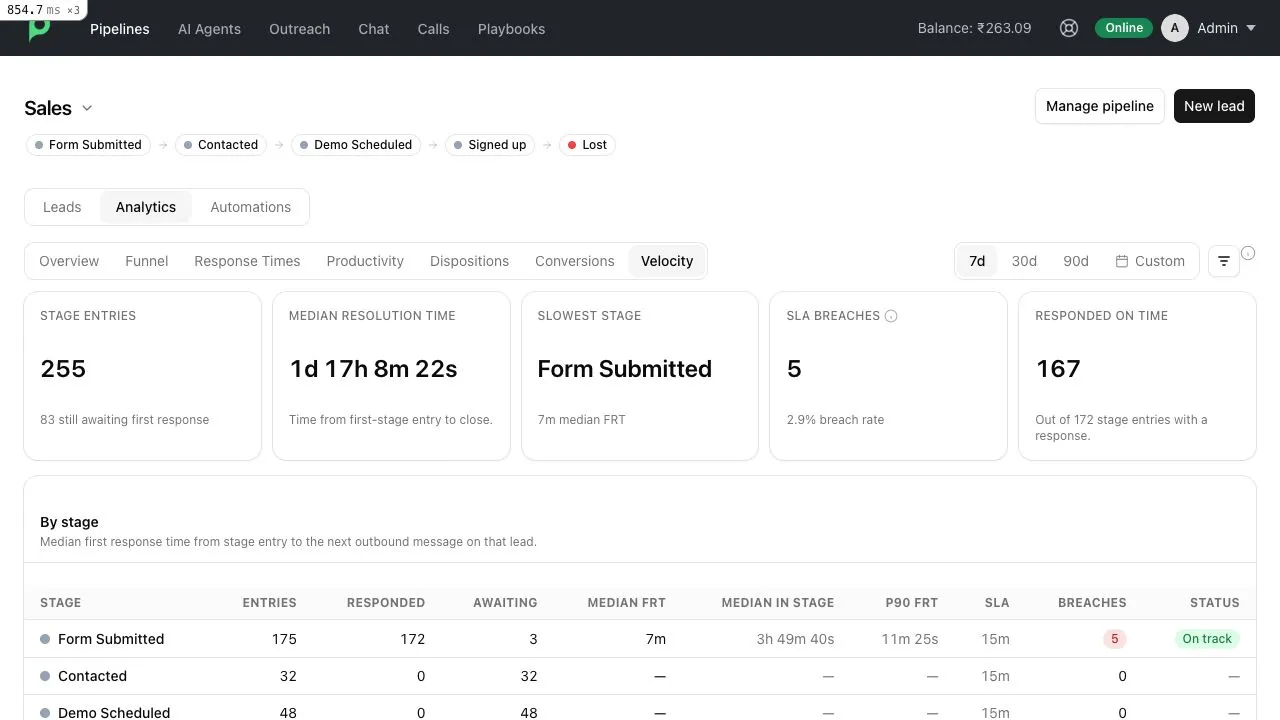Open the Productivity sub-tab
Image resolution: width=1280 pixels, height=720 pixels.
tap(365, 261)
